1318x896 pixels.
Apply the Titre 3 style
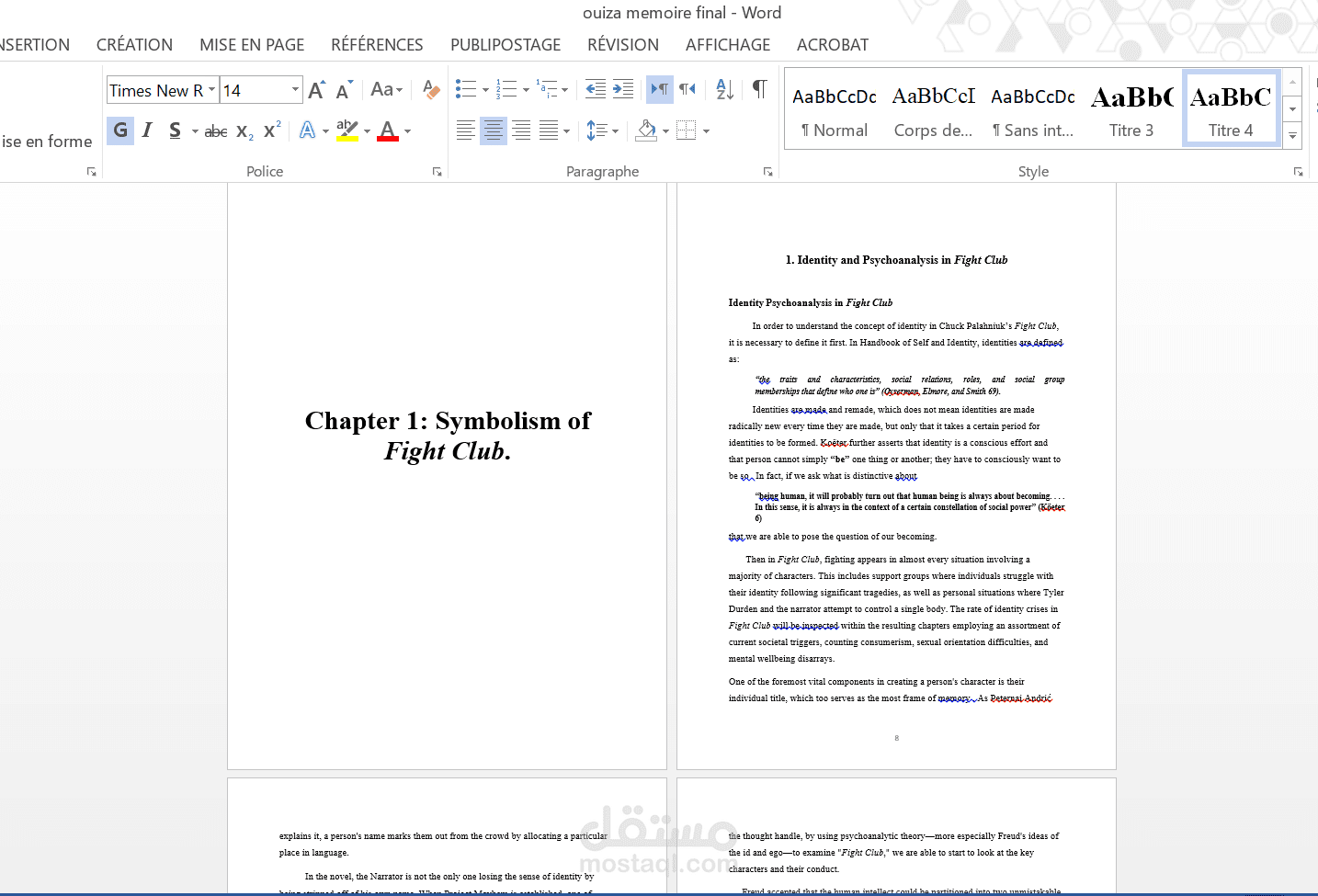pos(1131,109)
